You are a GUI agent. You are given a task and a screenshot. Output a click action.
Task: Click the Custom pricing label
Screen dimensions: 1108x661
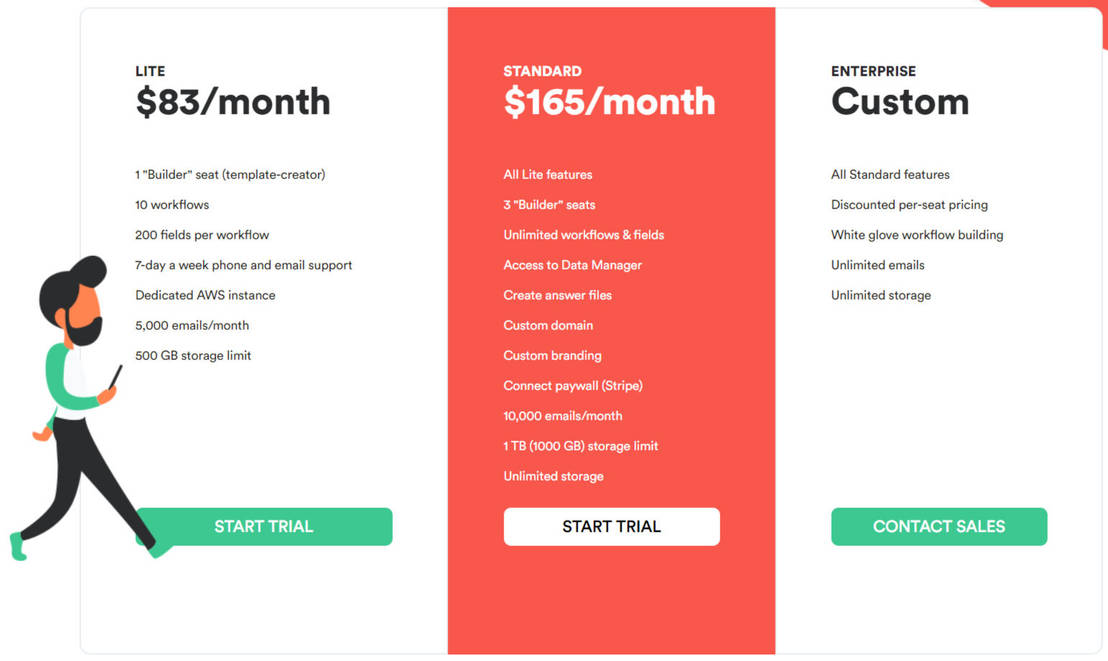(x=900, y=101)
